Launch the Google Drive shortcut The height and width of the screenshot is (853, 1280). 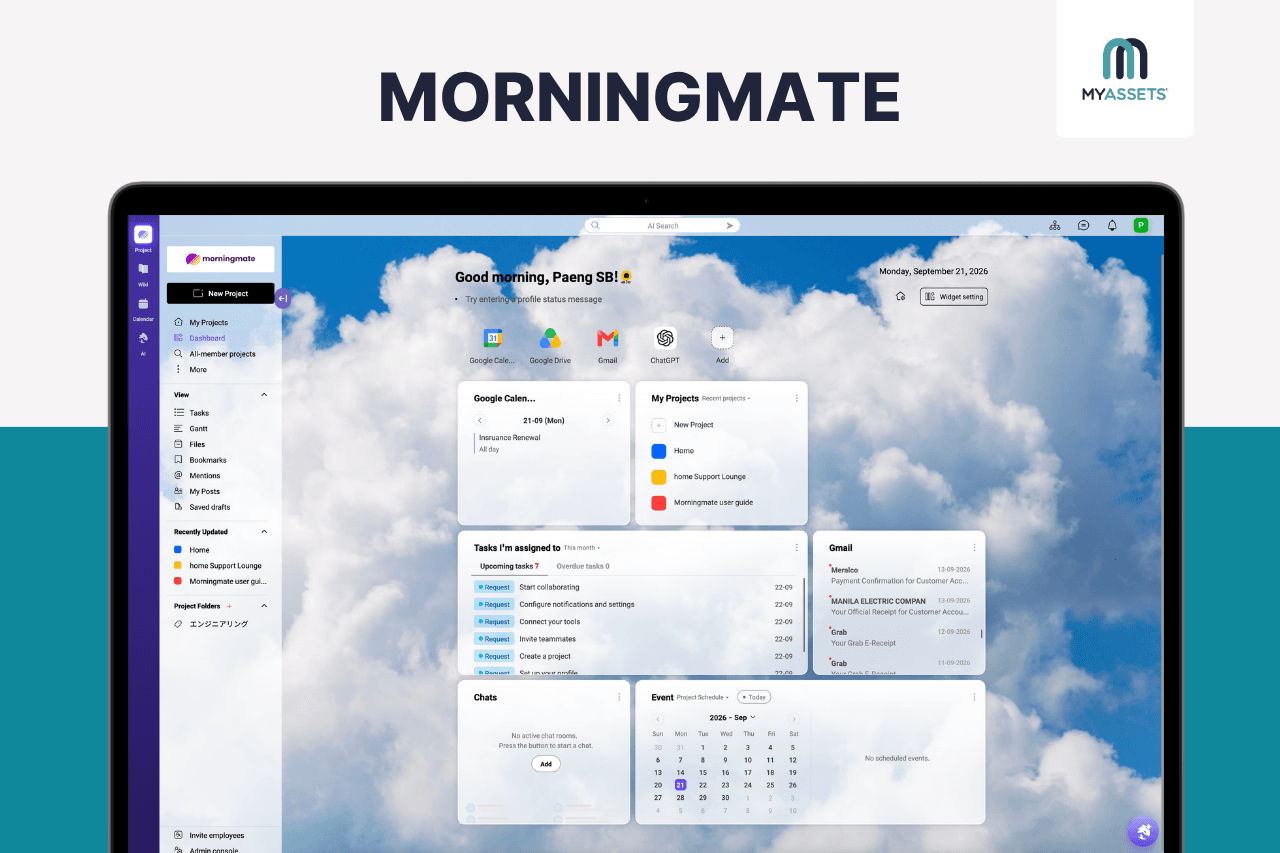point(550,338)
